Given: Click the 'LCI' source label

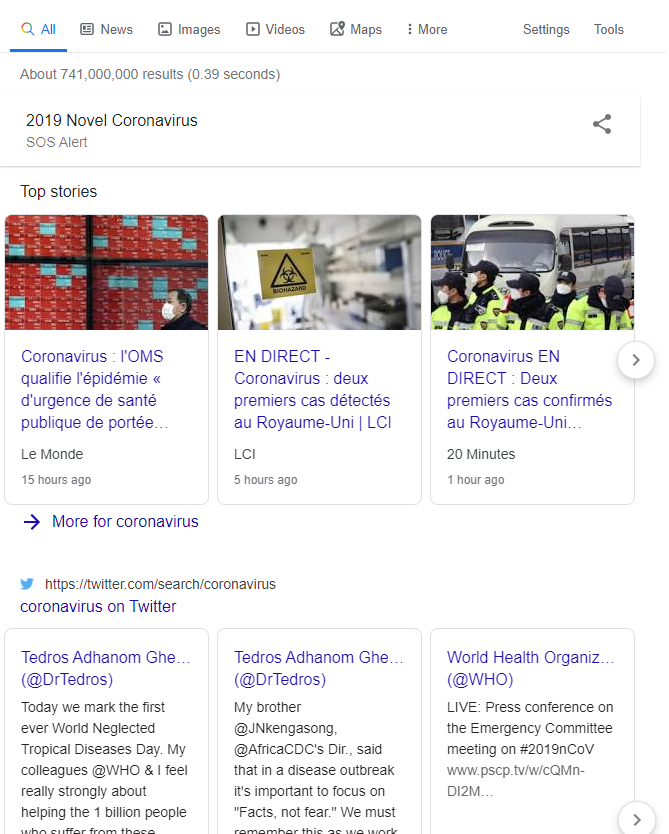Looking at the screenshot, I should point(245,454).
